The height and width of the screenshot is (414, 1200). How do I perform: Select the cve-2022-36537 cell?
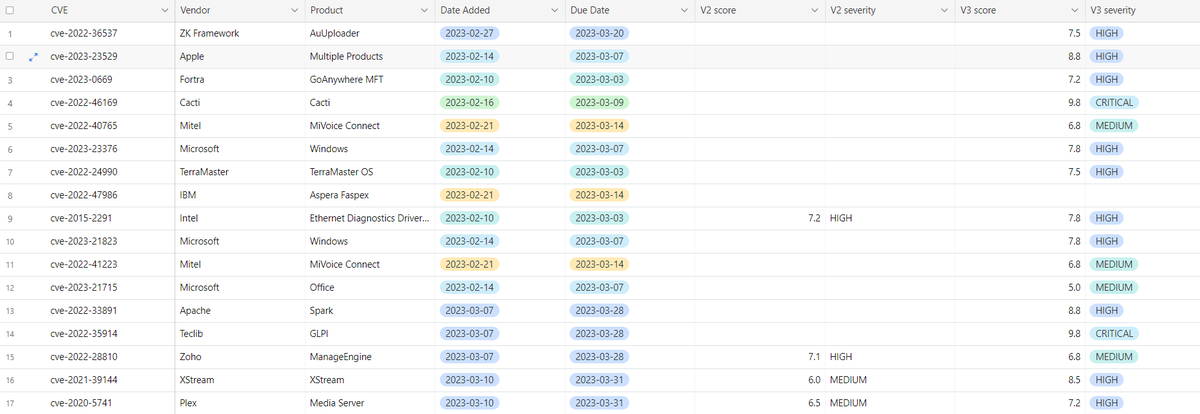pyautogui.click(x=109, y=33)
